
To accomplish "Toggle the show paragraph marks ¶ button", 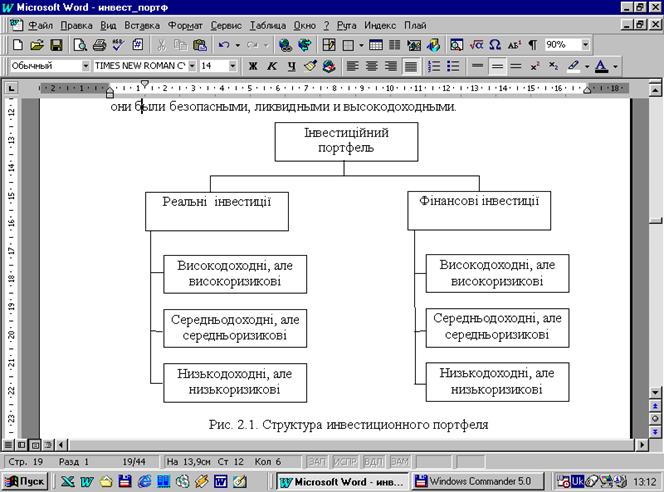I will (x=532, y=45).
